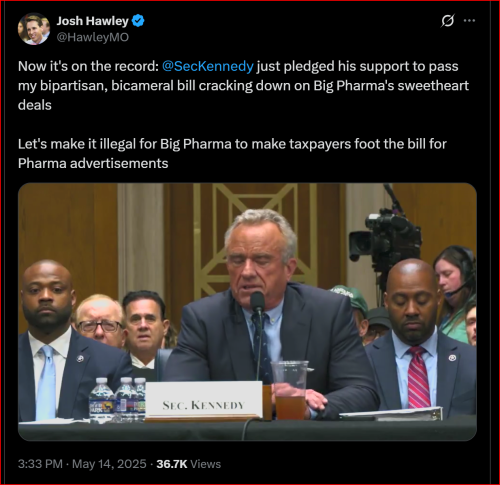Open the hearing video thumbnail
This screenshot has width=500, height=485.
(247, 312)
